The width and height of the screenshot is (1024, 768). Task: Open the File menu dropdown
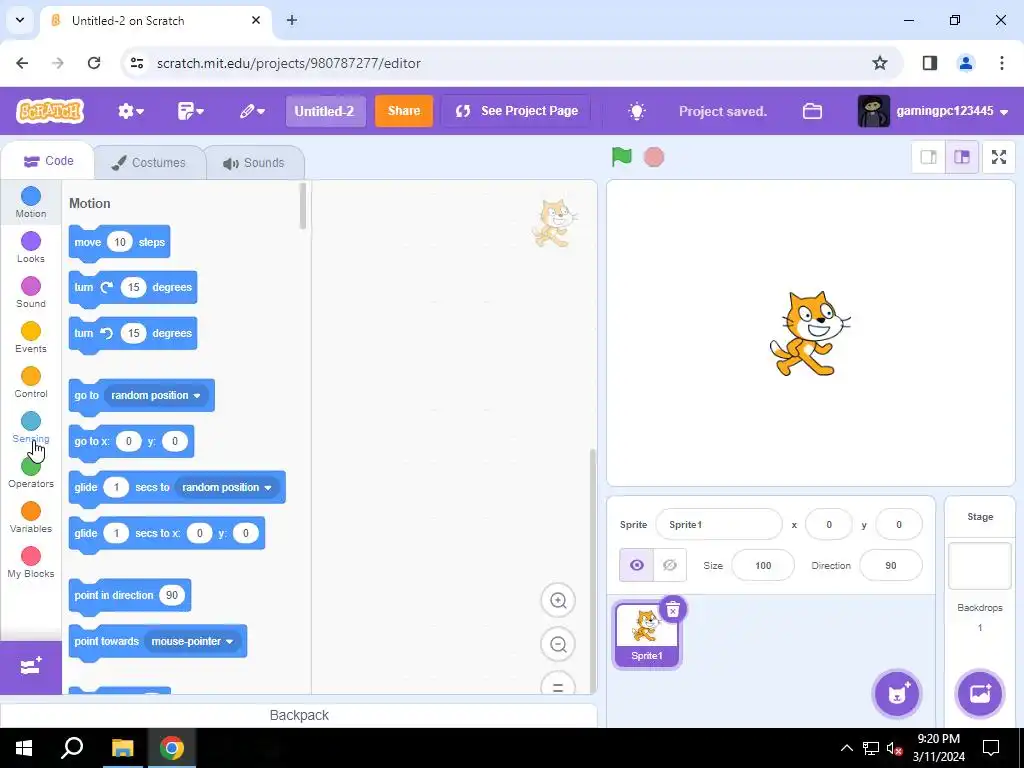[x=190, y=111]
